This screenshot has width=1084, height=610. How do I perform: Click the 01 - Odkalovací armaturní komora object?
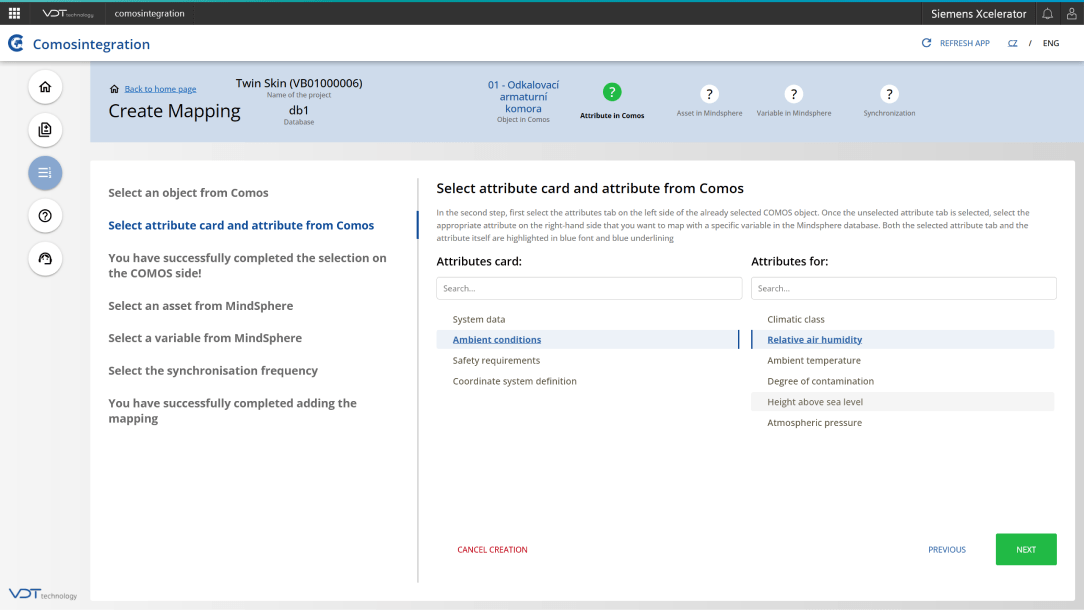tap(523, 97)
